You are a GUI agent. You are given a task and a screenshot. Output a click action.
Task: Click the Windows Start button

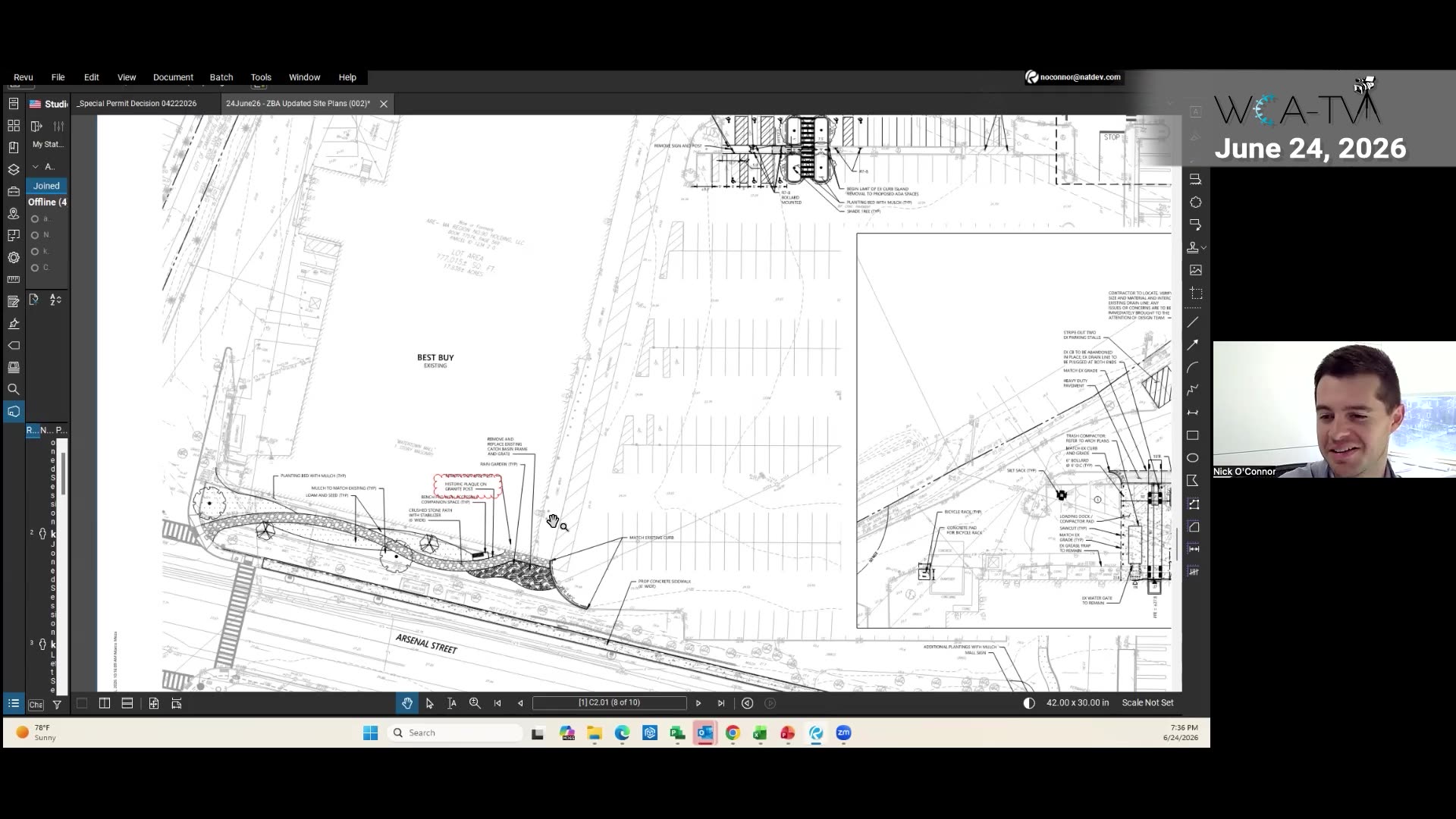370,733
